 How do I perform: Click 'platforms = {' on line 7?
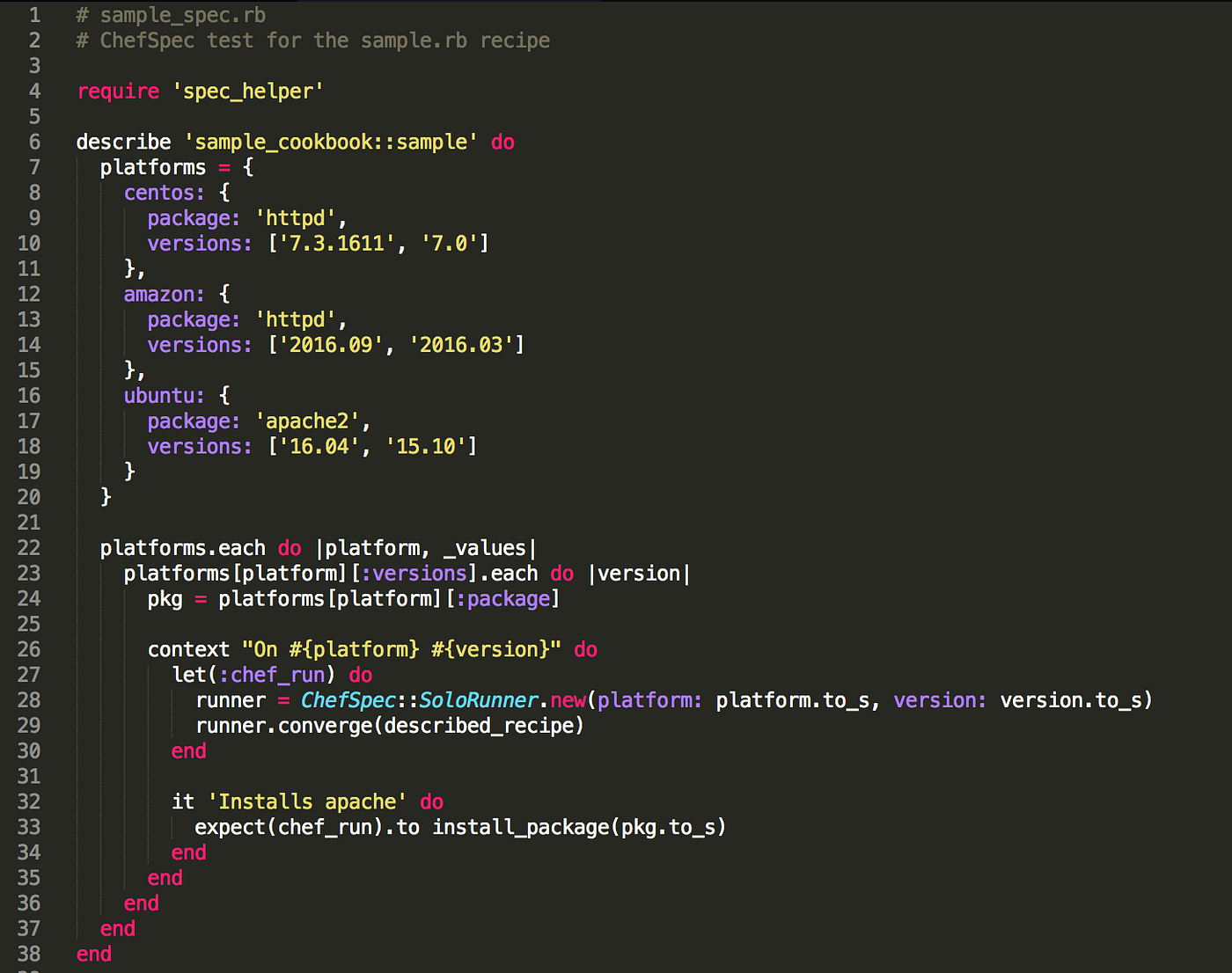(x=177, y=167)
